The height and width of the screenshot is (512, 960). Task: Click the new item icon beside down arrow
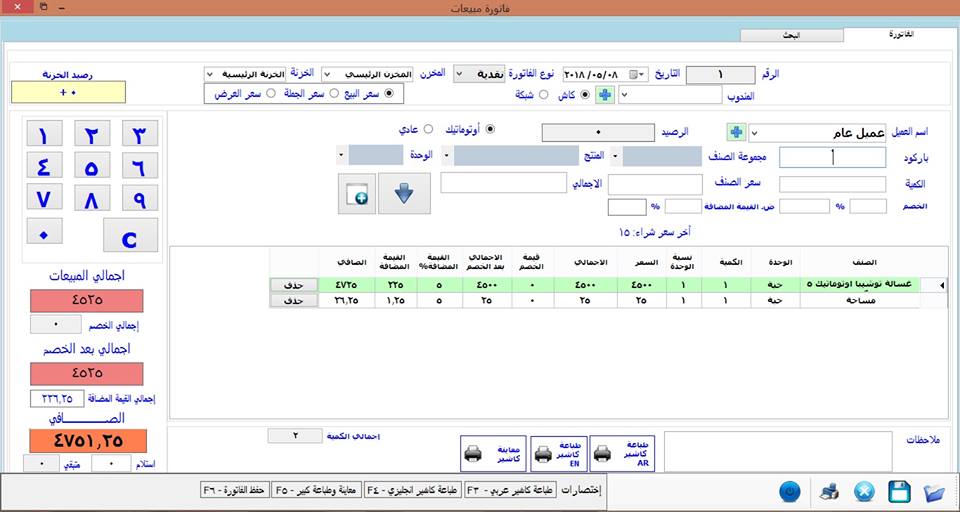coord(356,194)
